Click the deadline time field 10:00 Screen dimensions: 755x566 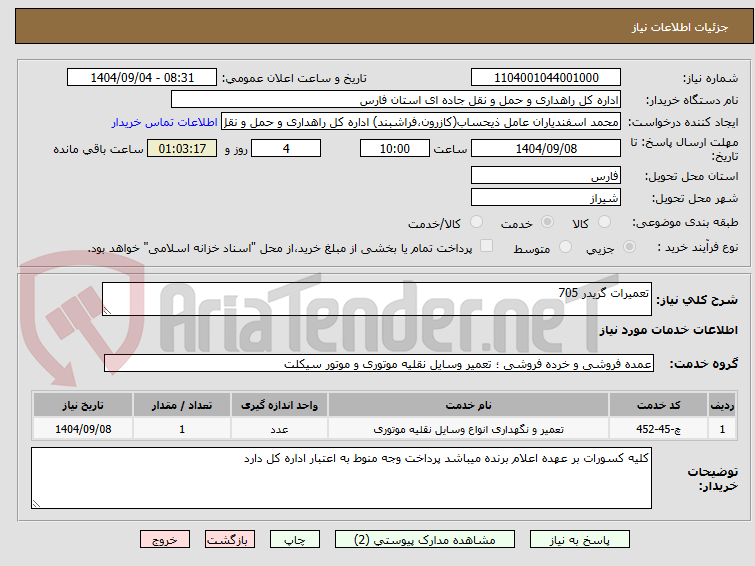click(395, 148)
